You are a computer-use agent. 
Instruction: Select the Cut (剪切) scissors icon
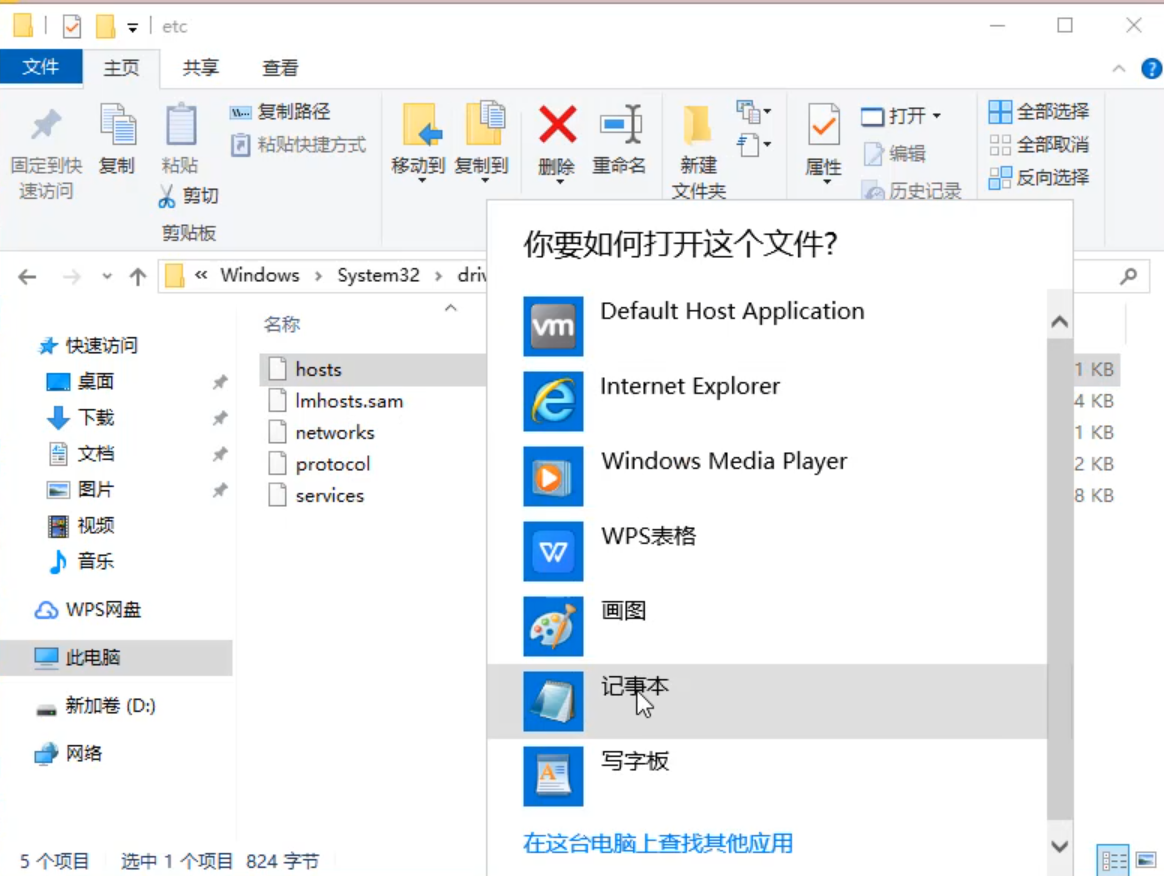tap(167, 196)
